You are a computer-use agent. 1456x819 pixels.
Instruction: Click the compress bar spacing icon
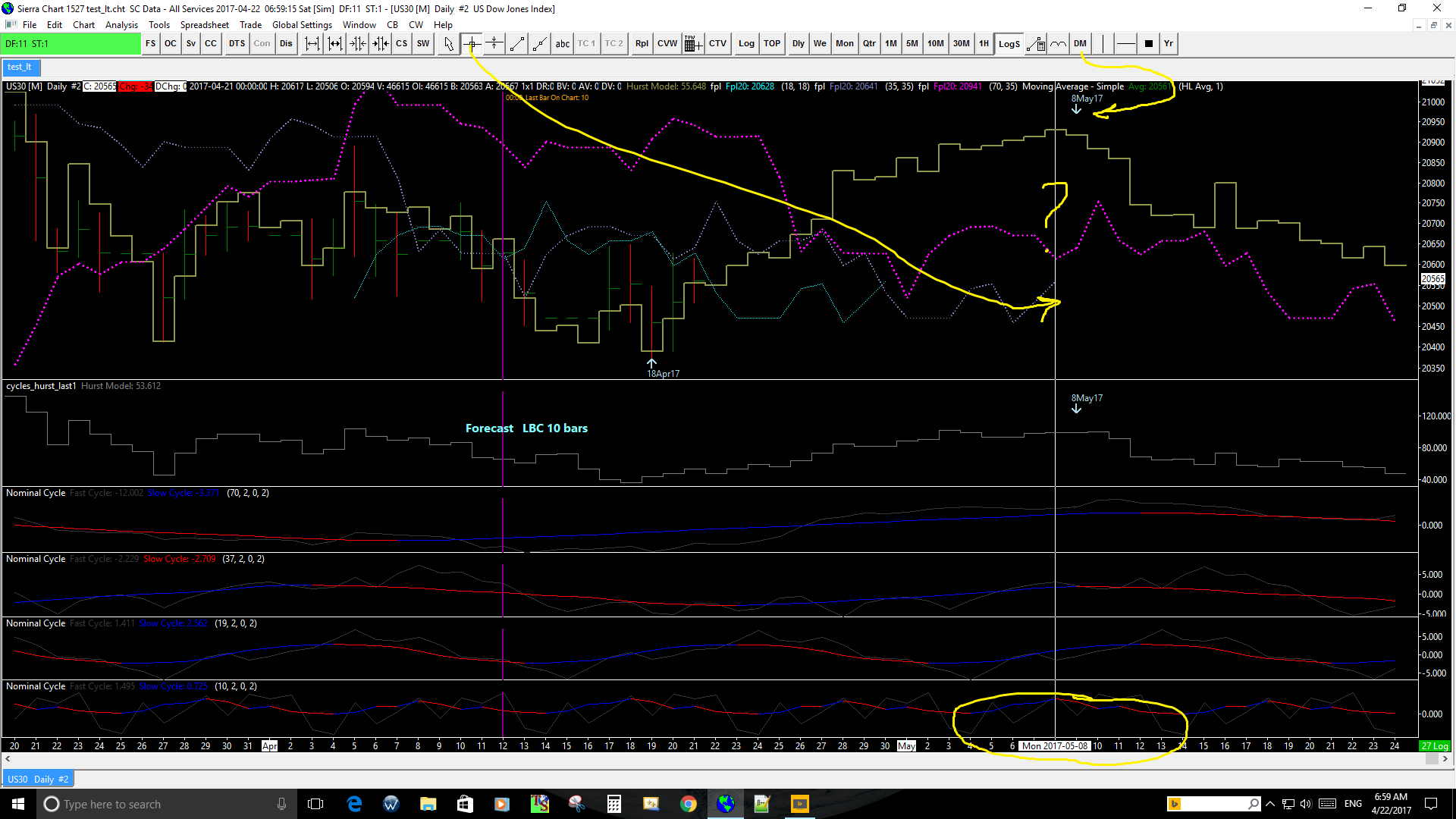[x=358, y=44]
